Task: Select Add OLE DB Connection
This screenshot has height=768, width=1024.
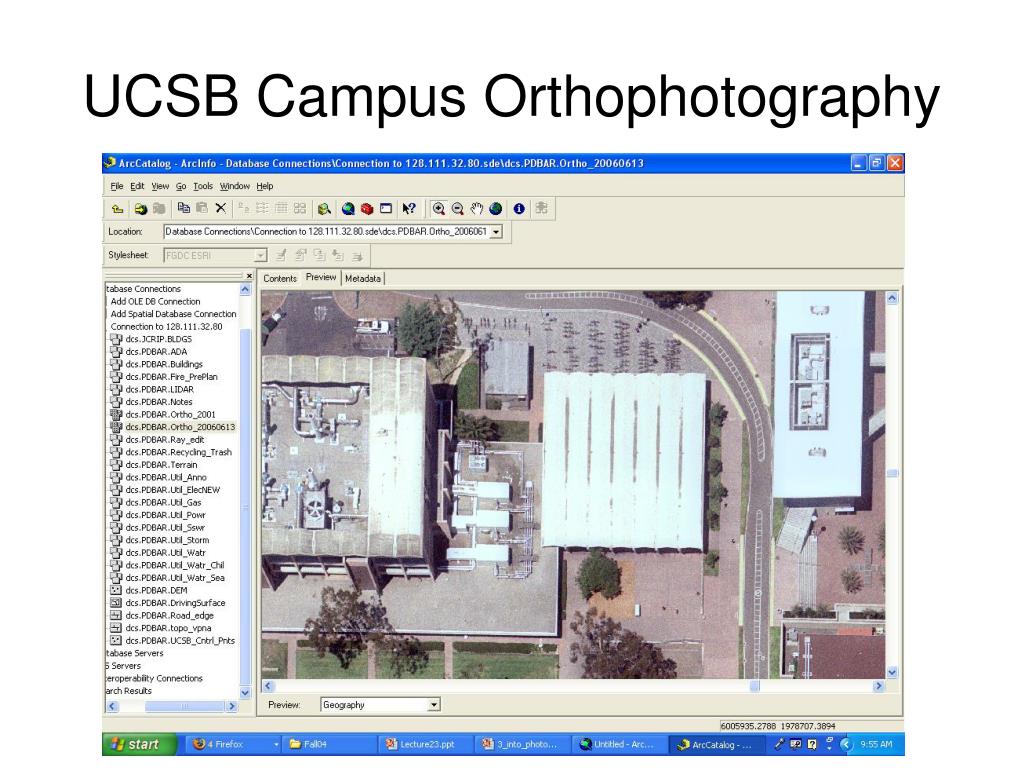Action: click(155, 302)
